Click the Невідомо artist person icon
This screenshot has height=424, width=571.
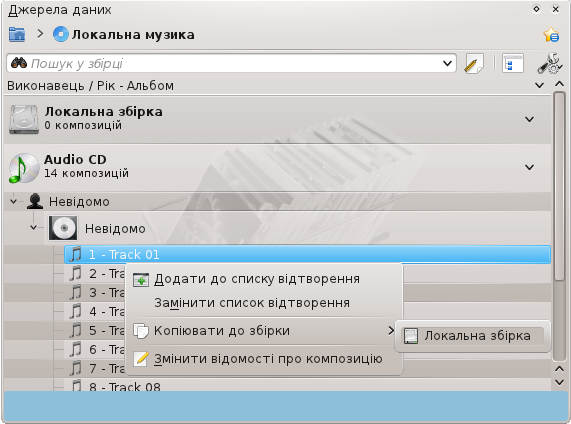[35, 201]
